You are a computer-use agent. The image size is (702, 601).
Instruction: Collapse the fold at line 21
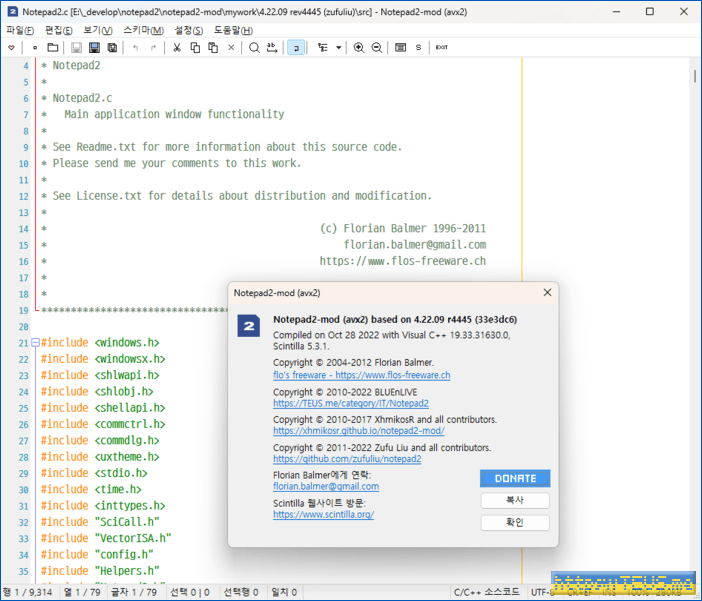point(35,343)
